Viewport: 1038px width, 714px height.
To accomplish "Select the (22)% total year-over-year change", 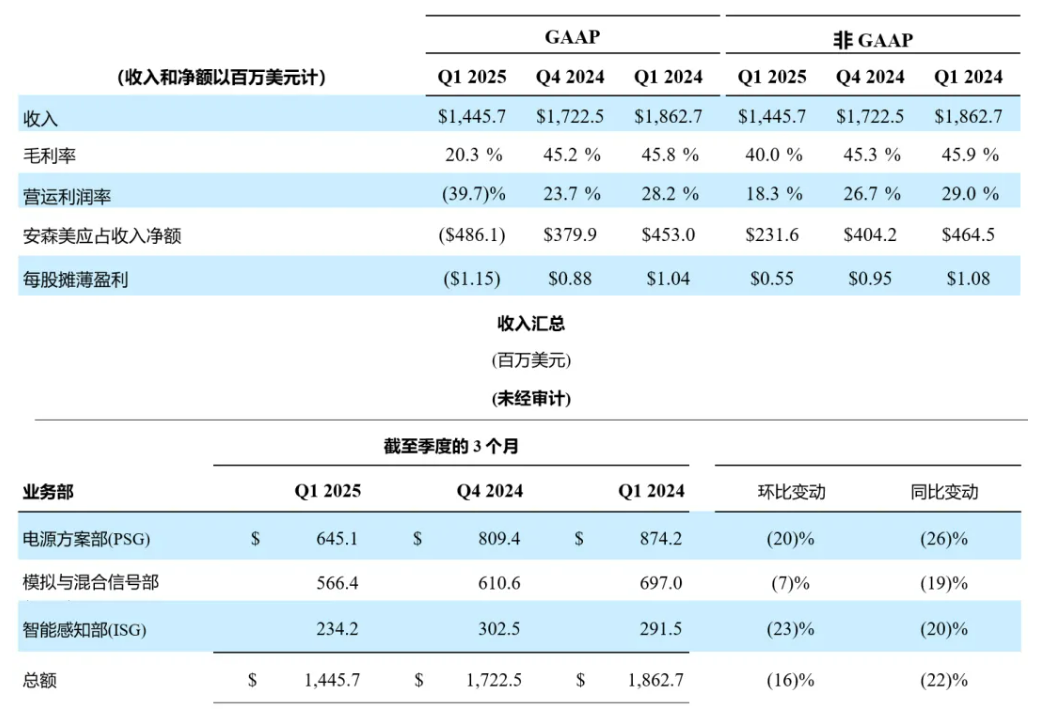I will (944, 680).
